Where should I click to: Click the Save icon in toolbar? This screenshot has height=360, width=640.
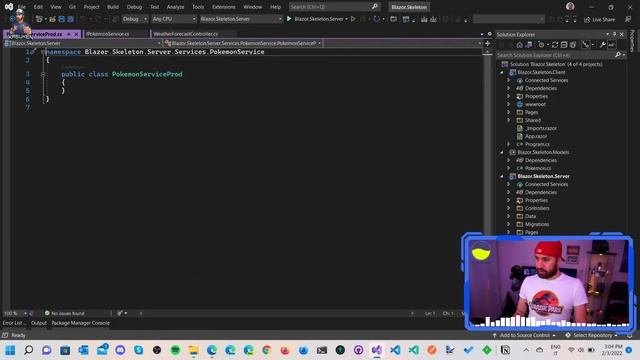[x=62, y=19]
